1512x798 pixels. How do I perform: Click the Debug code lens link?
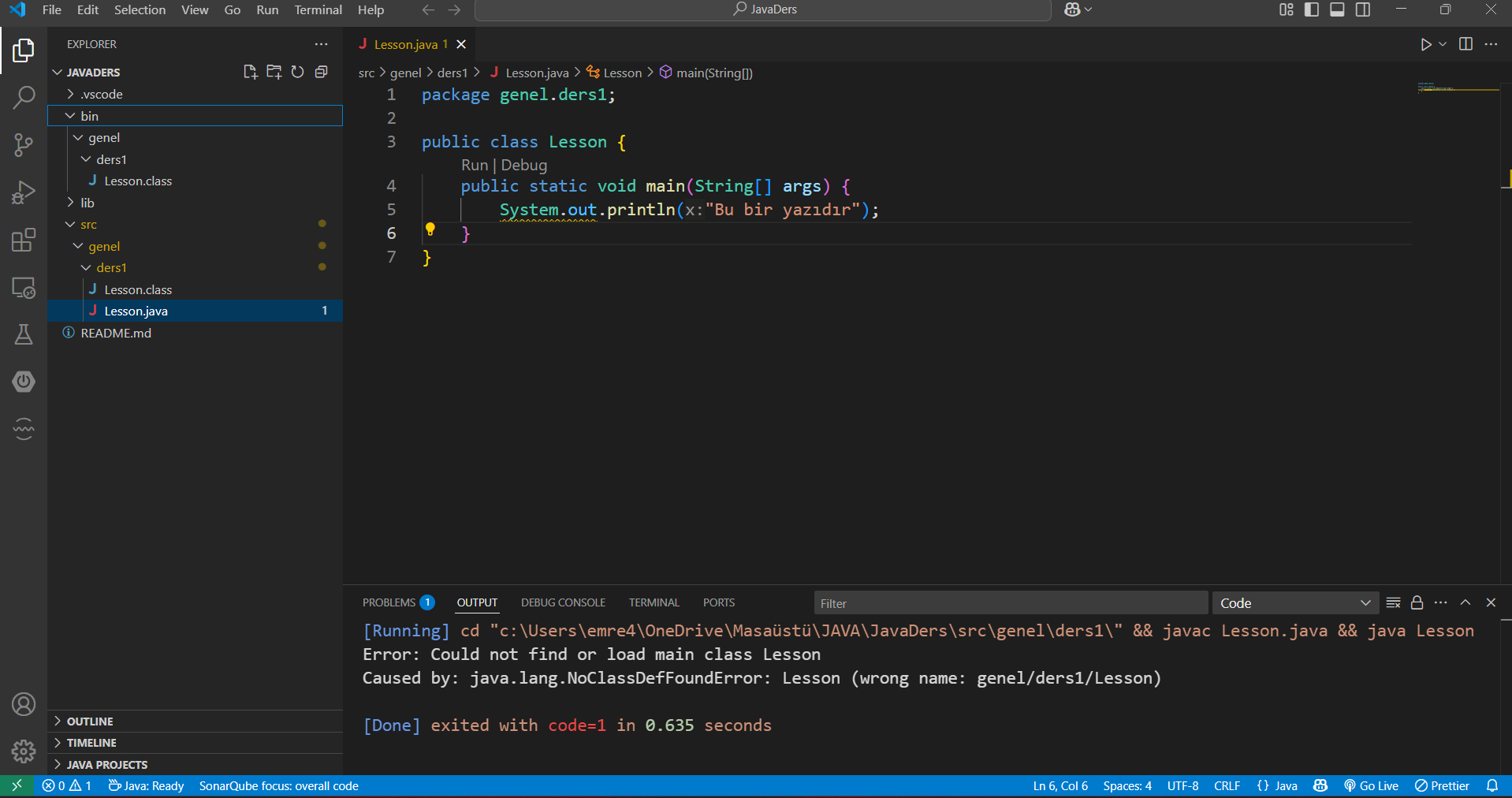click(x=523, y=165)
